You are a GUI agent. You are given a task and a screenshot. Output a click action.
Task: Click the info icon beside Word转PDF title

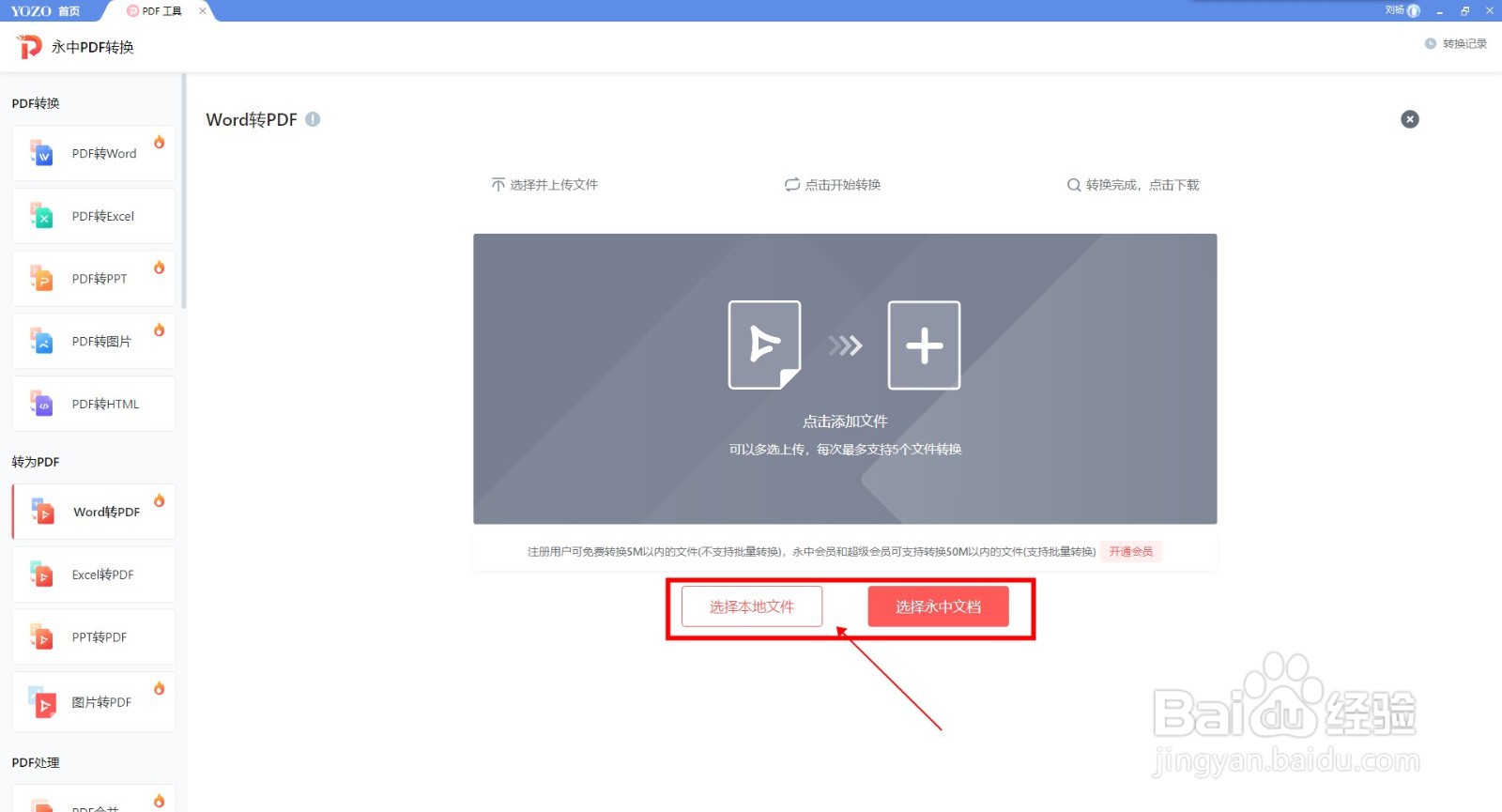click(313, 119)
